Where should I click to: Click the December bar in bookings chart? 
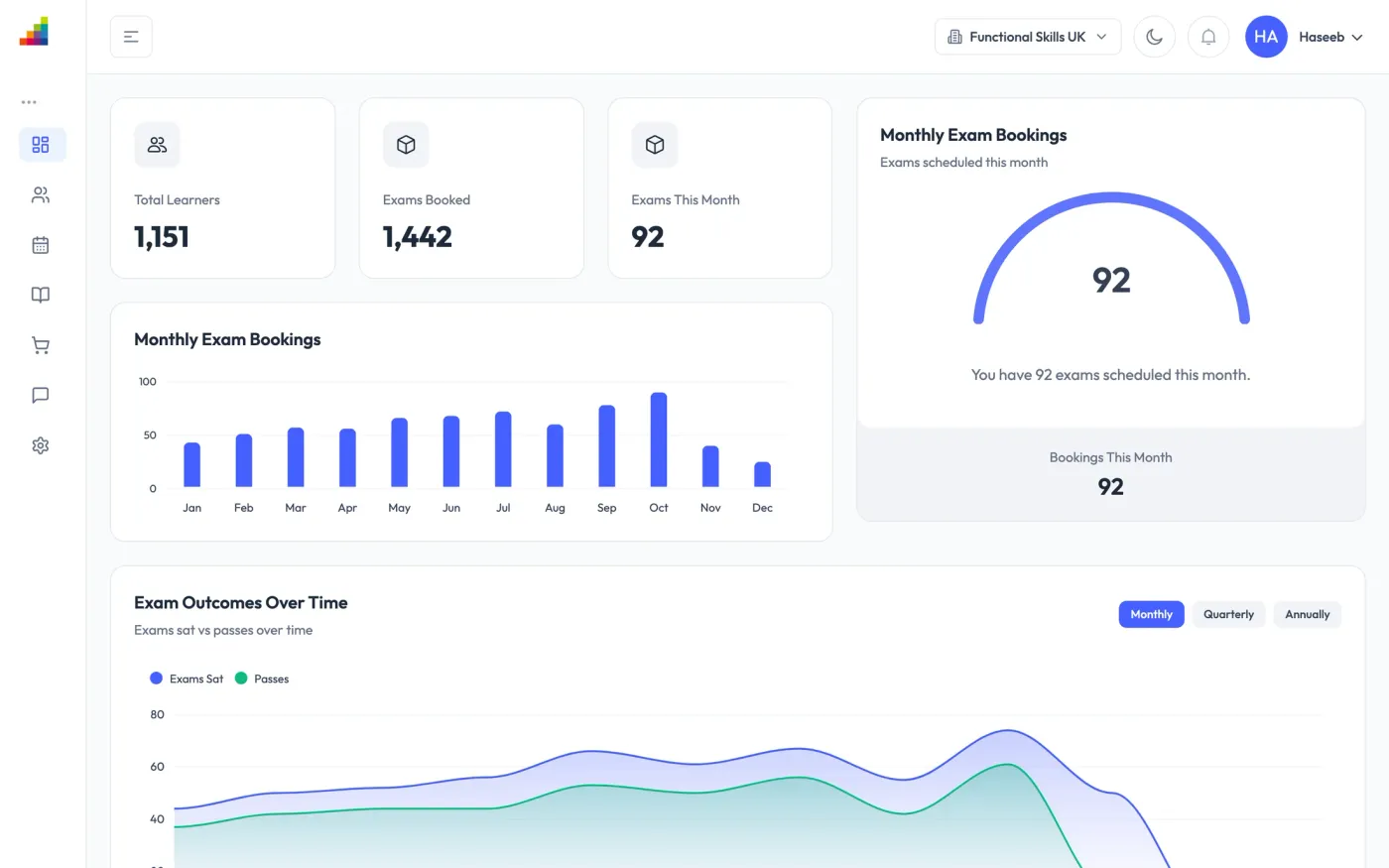[x=762, y=474]
